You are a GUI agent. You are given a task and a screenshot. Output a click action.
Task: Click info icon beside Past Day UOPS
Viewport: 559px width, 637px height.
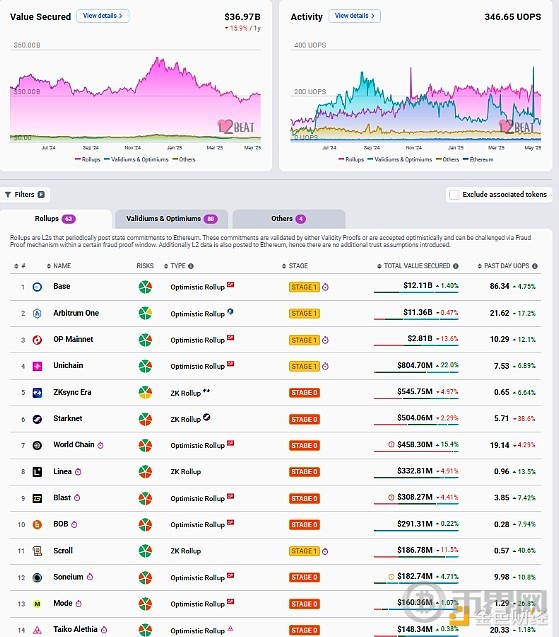(535, 266)
